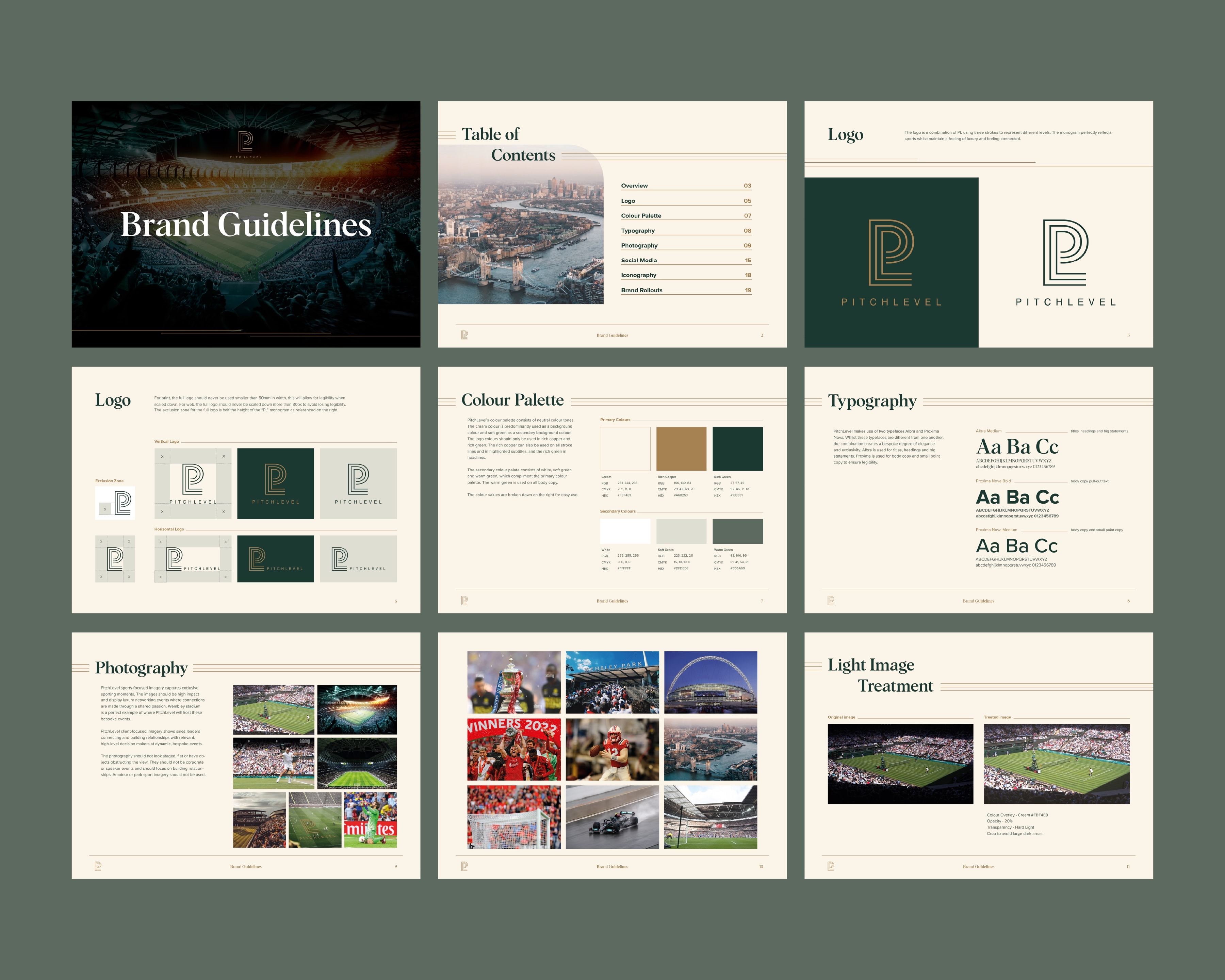Screen dimensions: 1225x980
Task: Click the footer PL icon on Typography page
Action: (831, 601)
